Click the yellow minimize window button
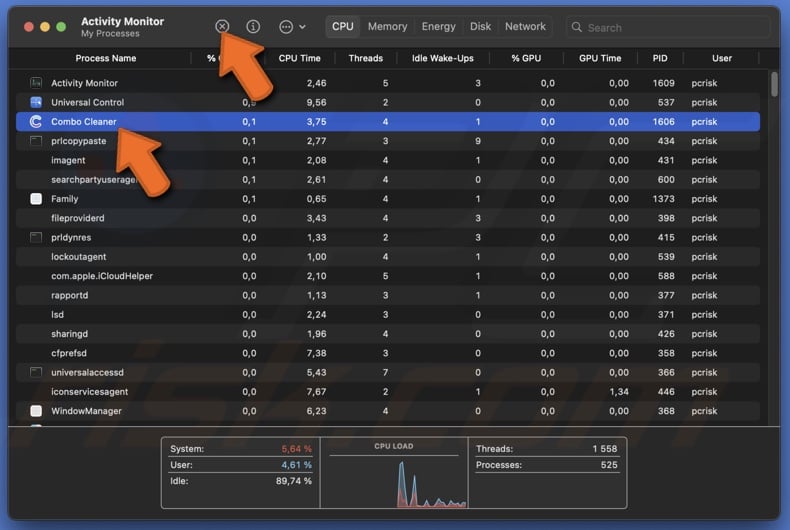 (x=45, y=27)
